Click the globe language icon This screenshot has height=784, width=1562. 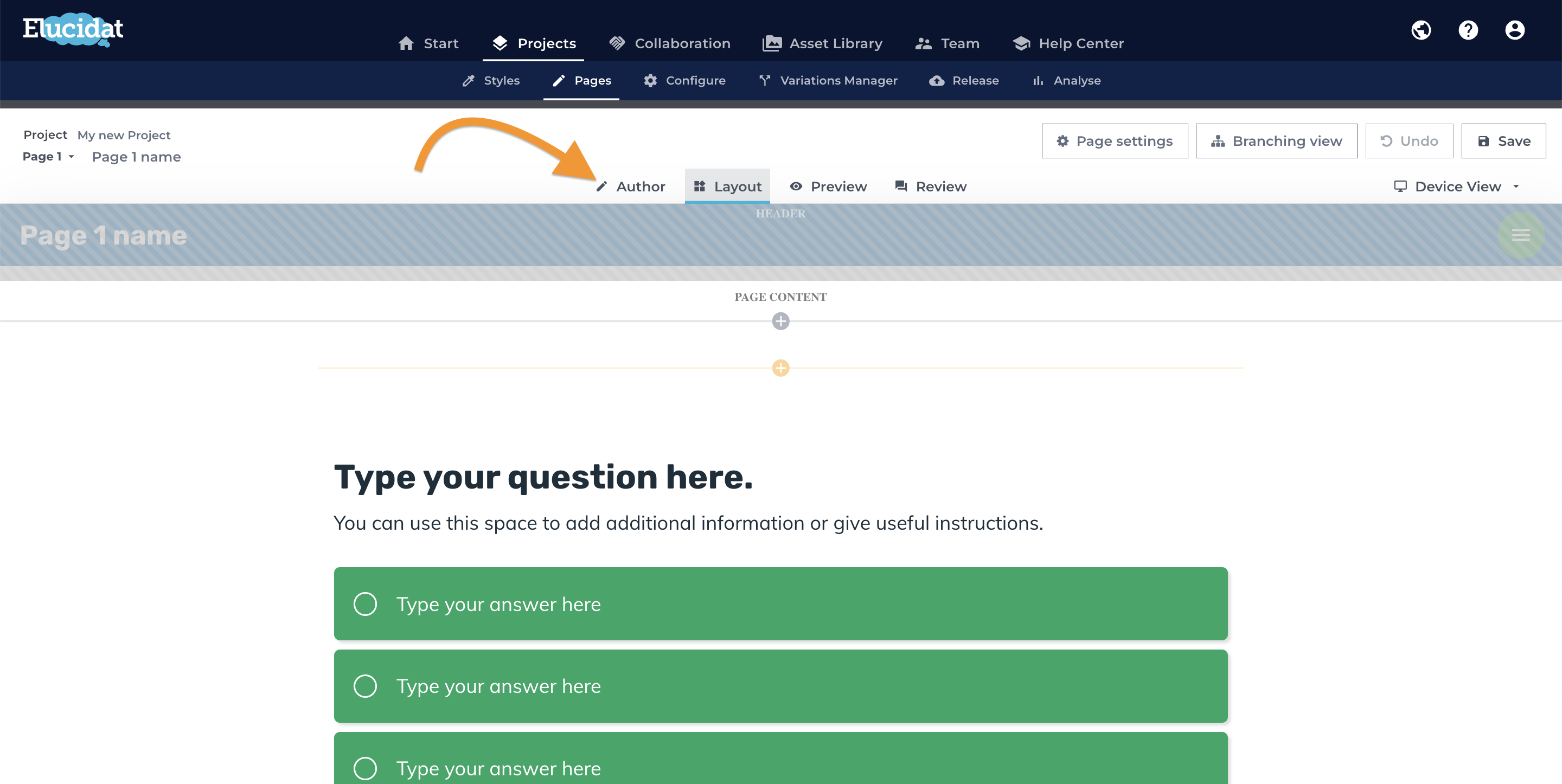point(1421,30)
